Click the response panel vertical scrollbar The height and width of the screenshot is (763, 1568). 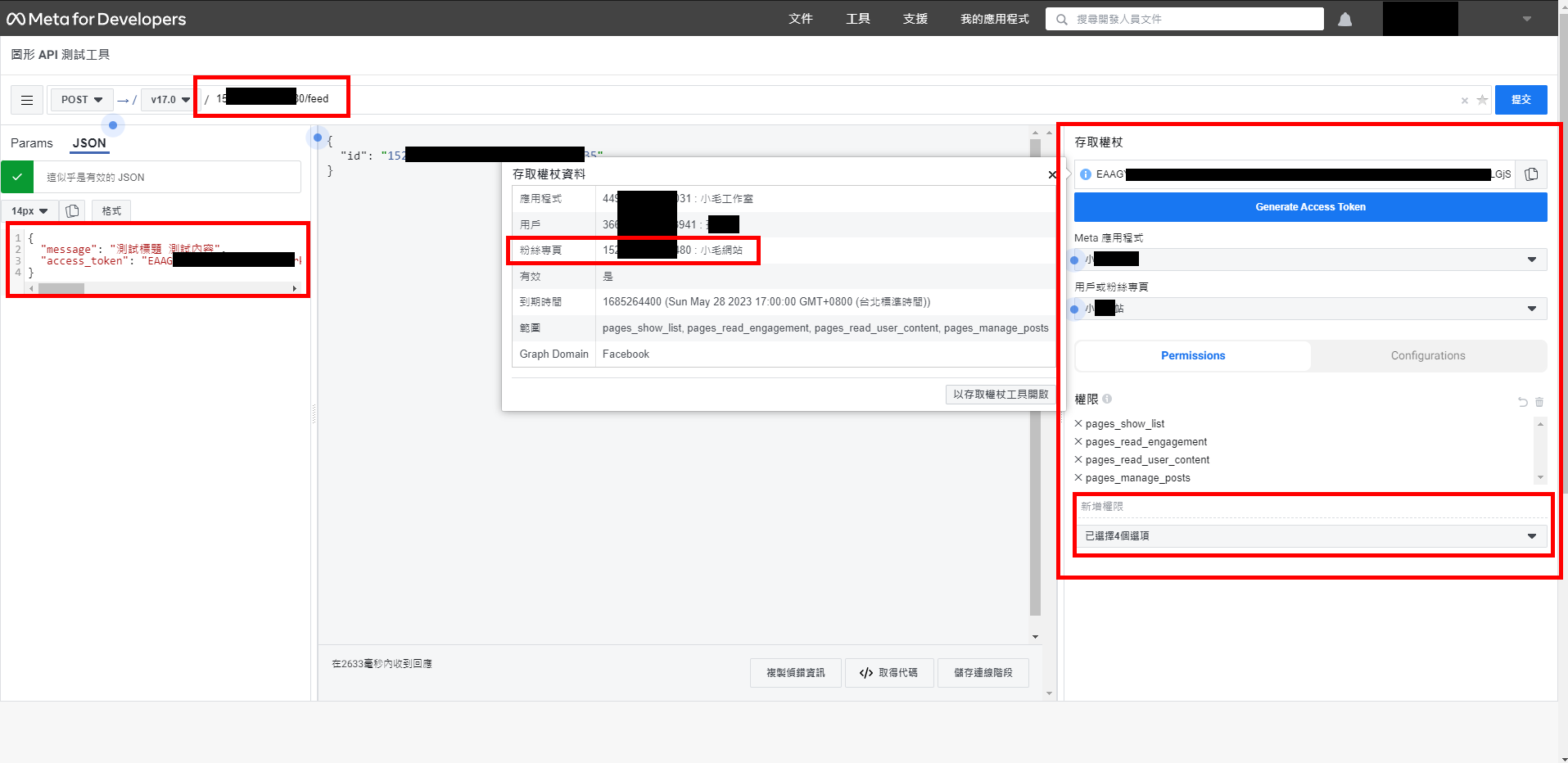click(1035, 385)
